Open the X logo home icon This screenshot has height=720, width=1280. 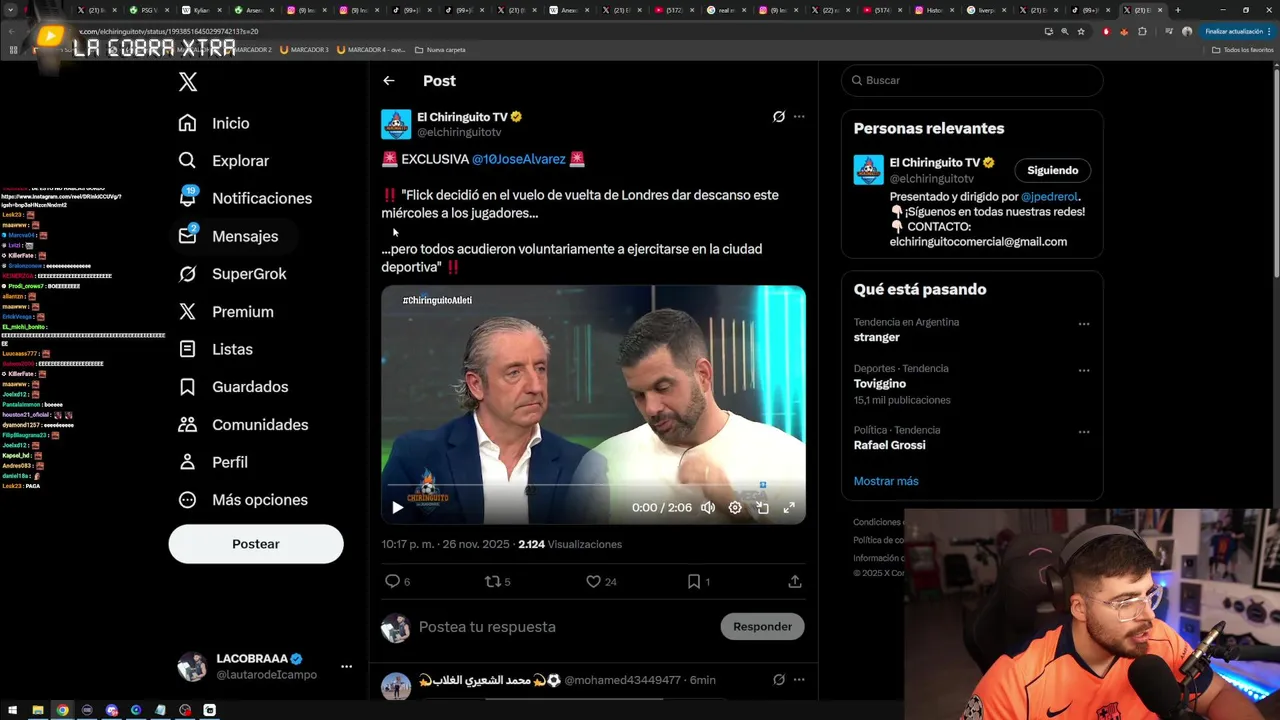tap(188, 82)
